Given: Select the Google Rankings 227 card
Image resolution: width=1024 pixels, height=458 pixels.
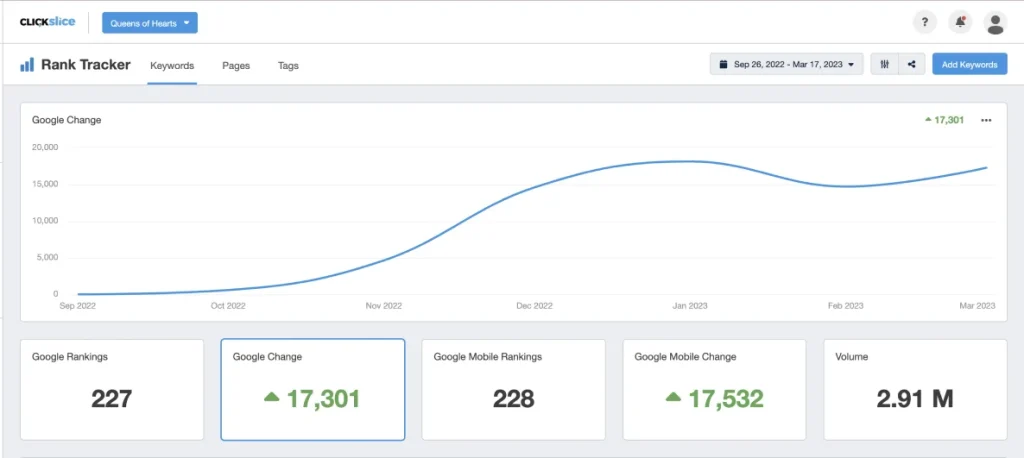Looking at the screenshot, I should pyautogui.click(x=112, y=389).
